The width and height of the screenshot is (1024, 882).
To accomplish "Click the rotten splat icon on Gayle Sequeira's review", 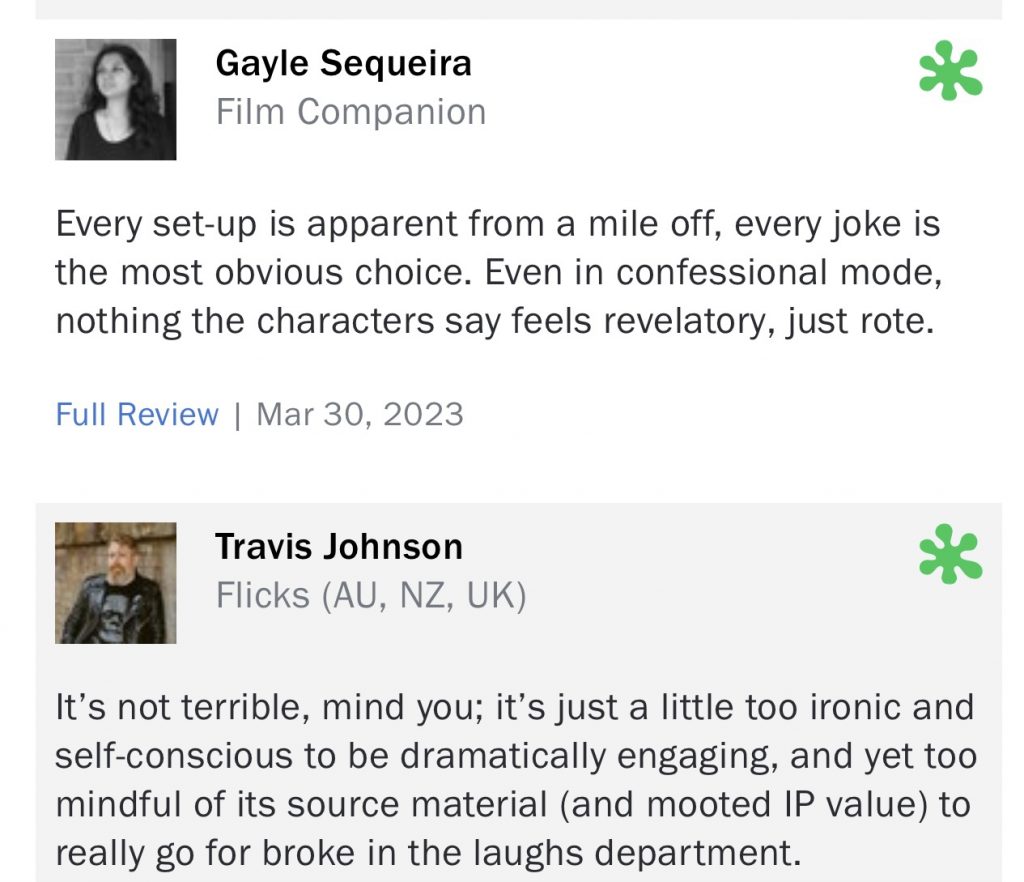I will [x=950, y=73].
